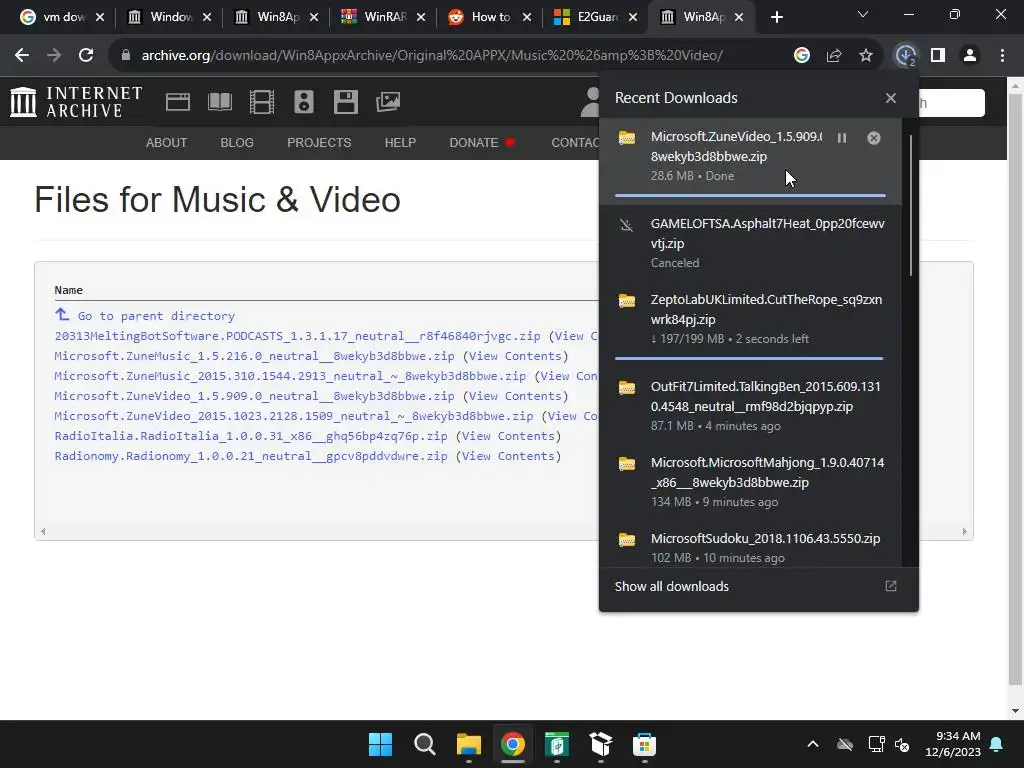
Task: Click the file list horizontal scrollbar right arrow
Action: 965,532
